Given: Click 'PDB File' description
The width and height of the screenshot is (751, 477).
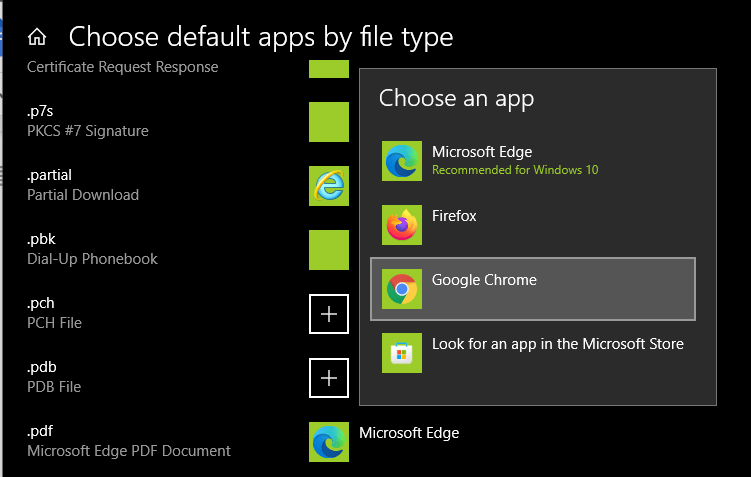Looking at the screenshot, I should 54,386.
